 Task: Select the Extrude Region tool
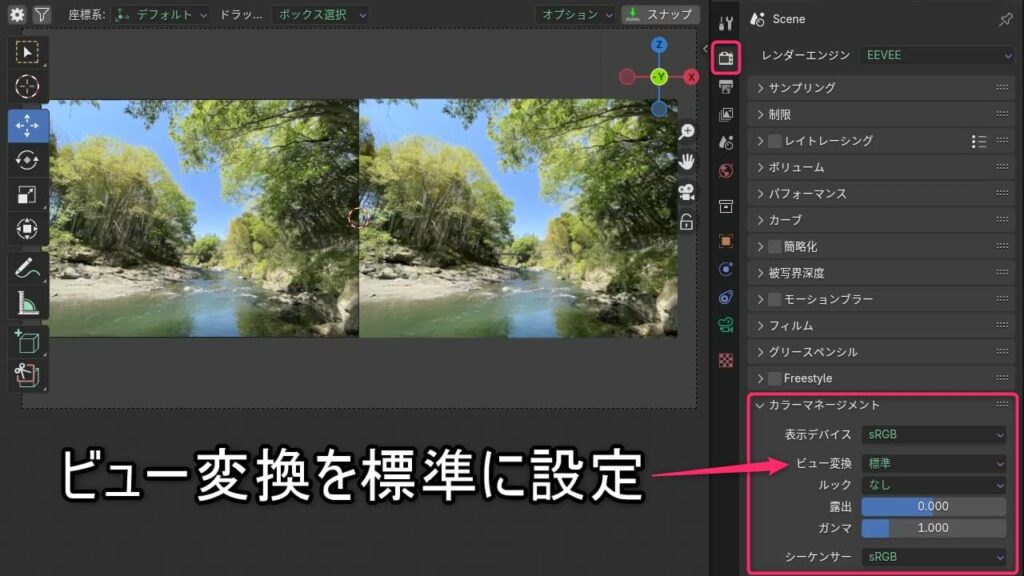[x=27, y=375]
